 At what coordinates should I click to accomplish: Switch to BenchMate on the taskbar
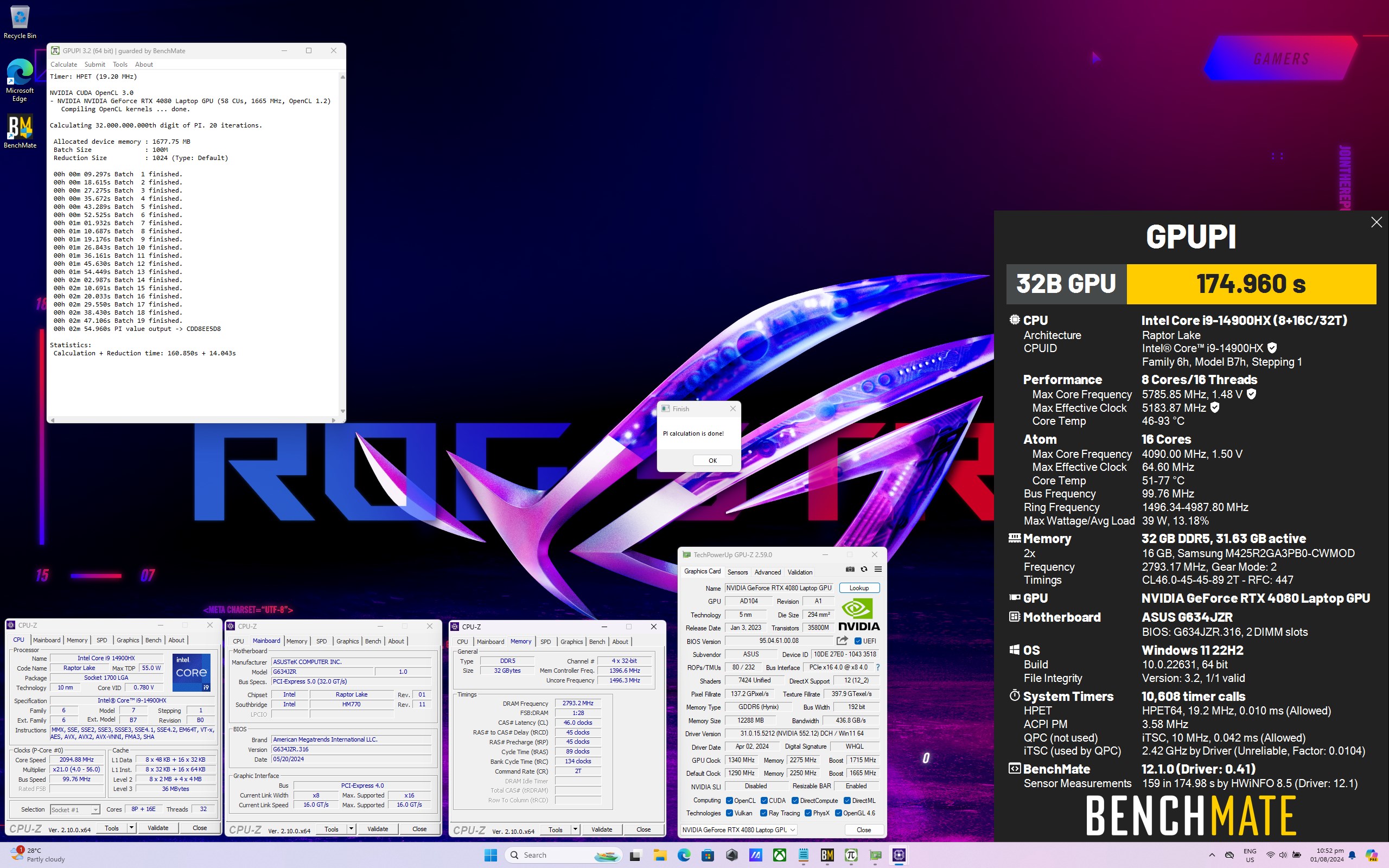(827, 855)
